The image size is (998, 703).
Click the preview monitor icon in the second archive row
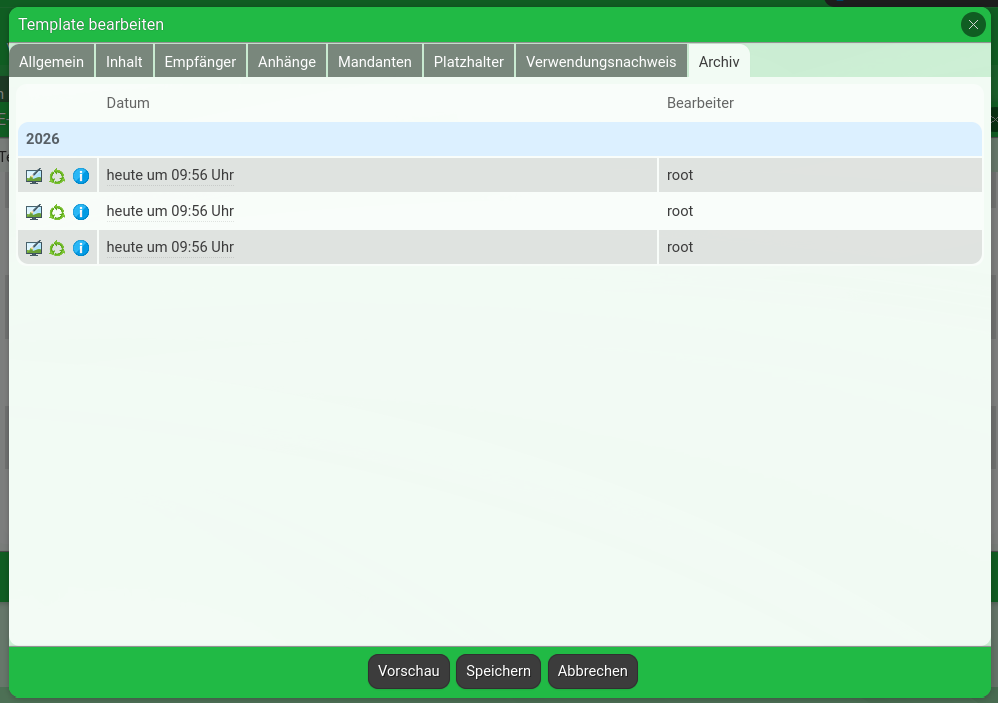point(34,212)
